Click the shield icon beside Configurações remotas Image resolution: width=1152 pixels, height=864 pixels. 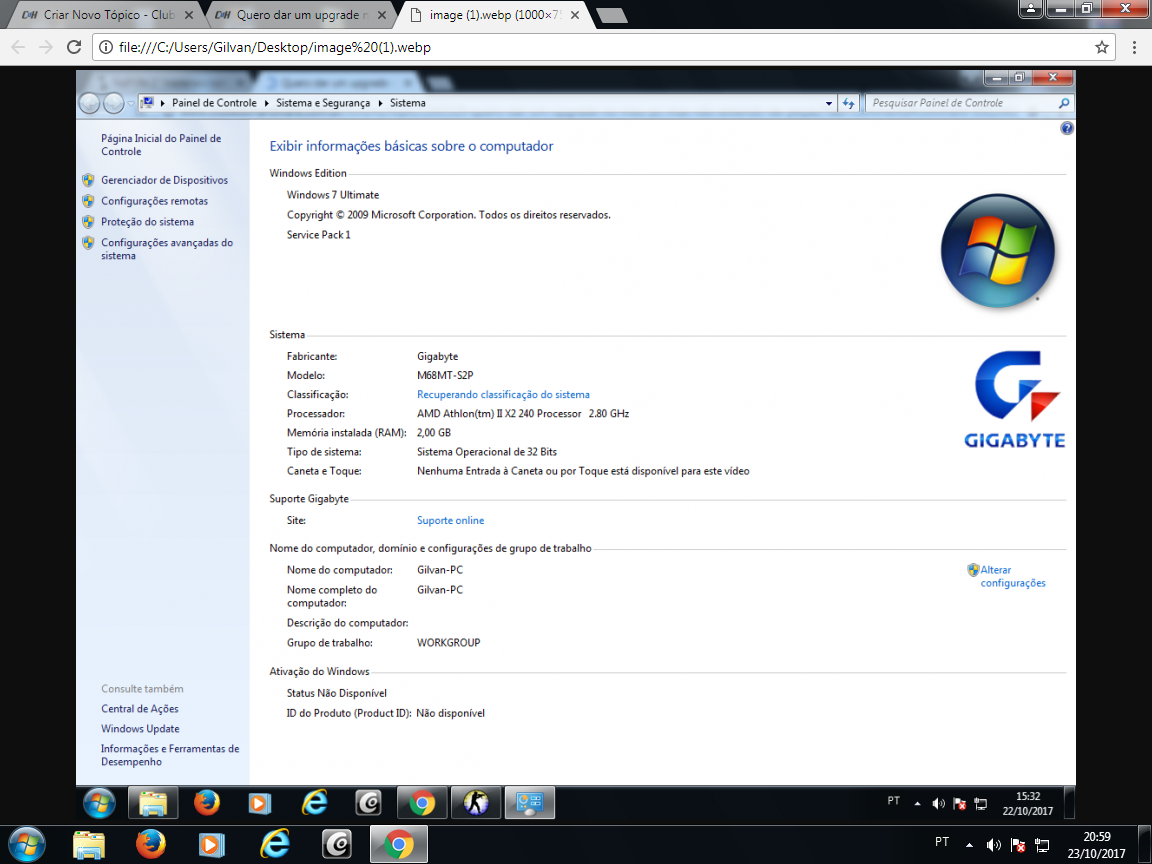pyautogui.click(x=88, y=201)
